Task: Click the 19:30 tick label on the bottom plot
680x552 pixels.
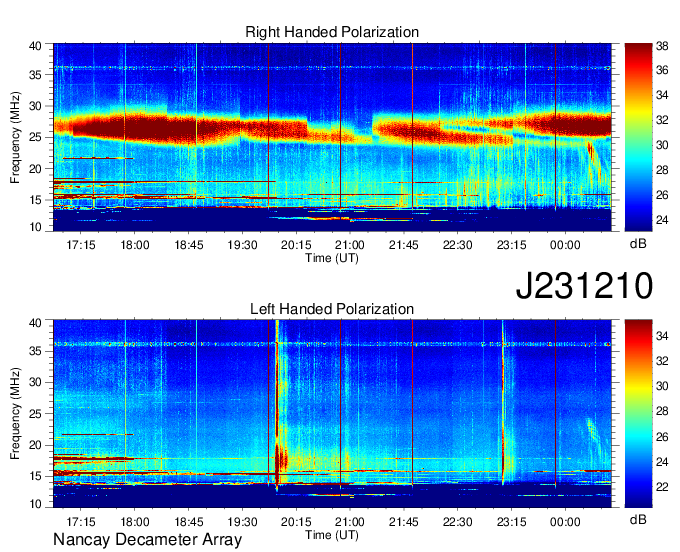Action: 242,521
